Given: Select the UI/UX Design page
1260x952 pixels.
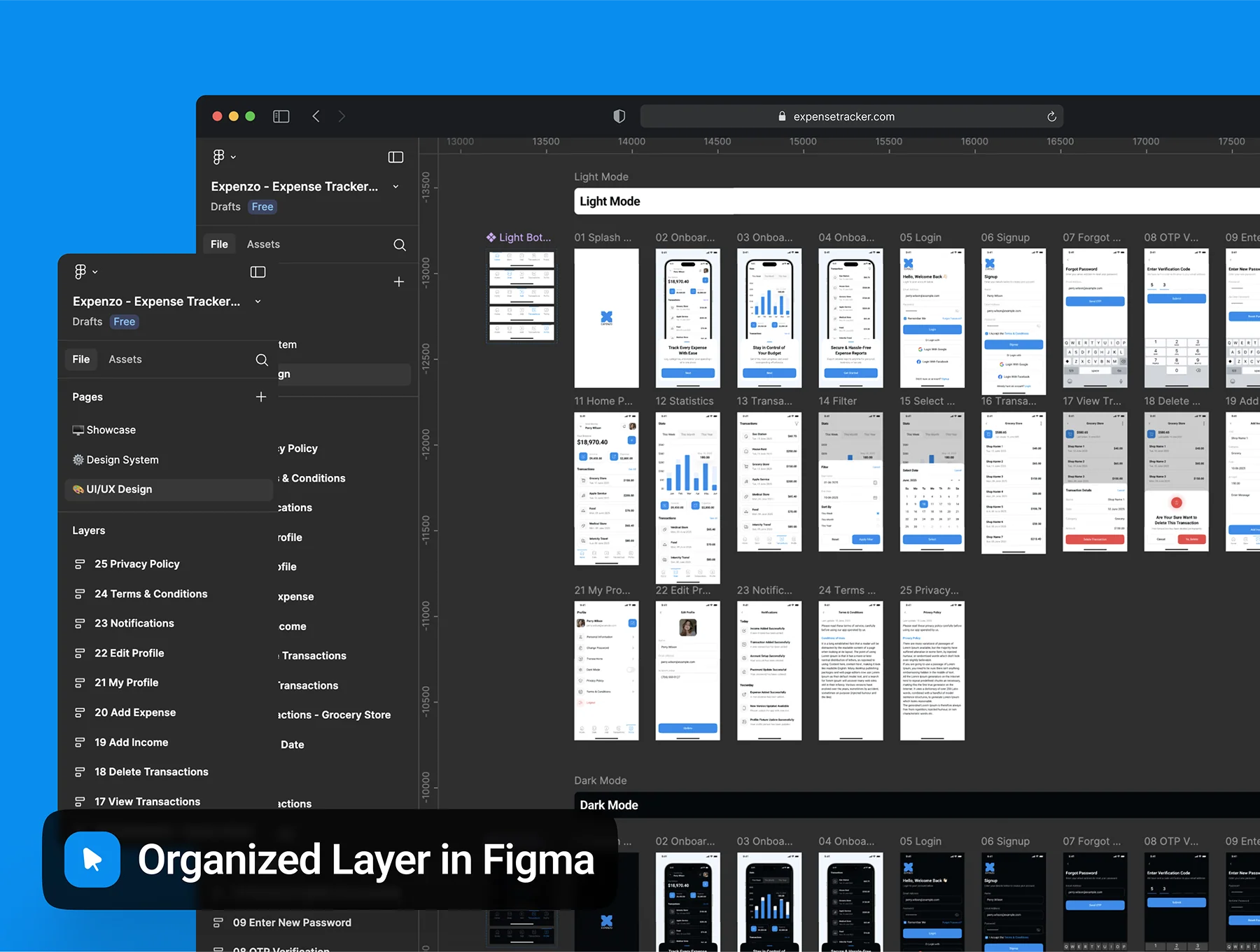Looking at the screenshot, I should coord(168,489).
